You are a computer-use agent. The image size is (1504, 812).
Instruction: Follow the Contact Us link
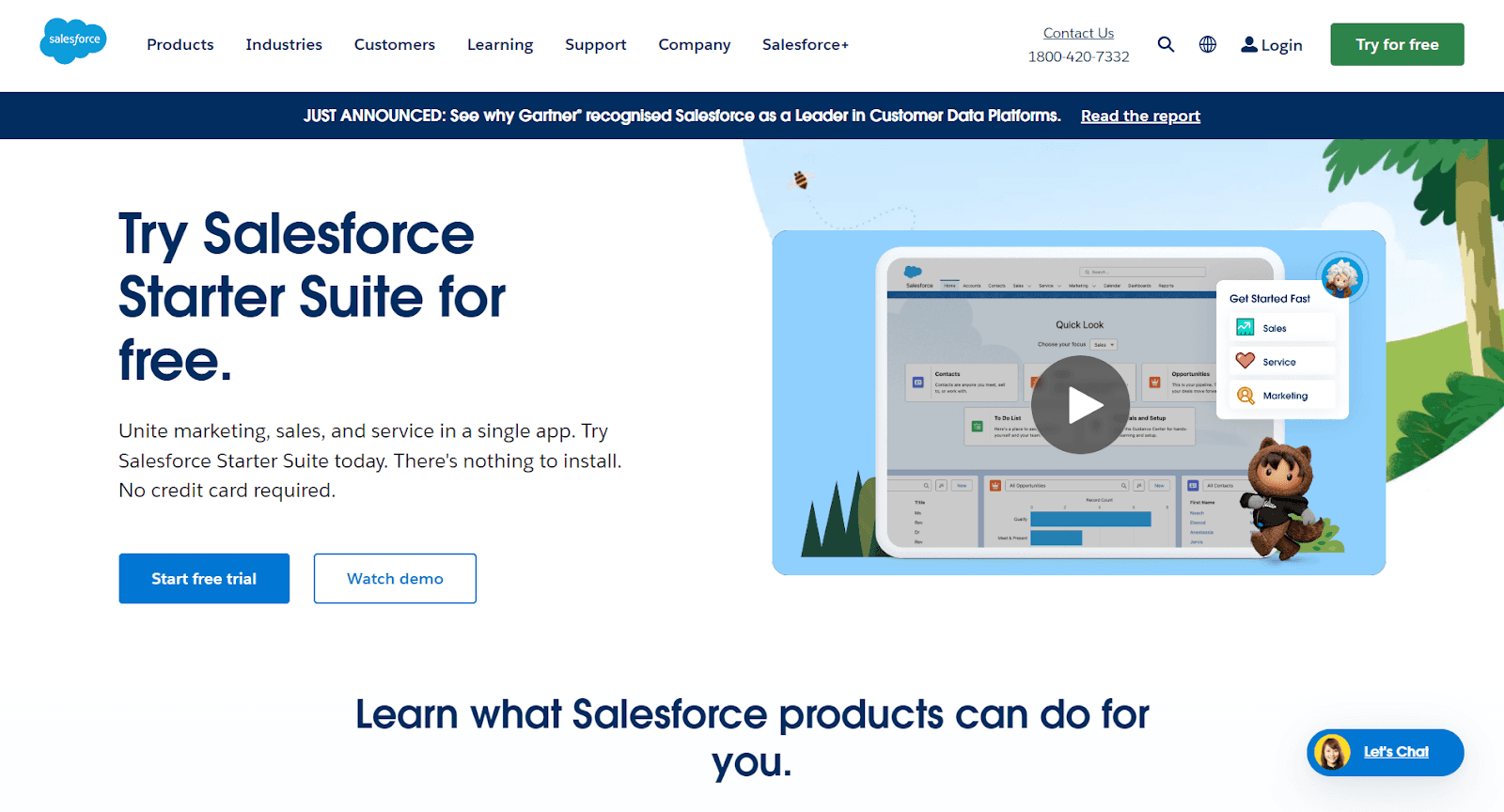pyautogui.click(x=1078, y=33)
